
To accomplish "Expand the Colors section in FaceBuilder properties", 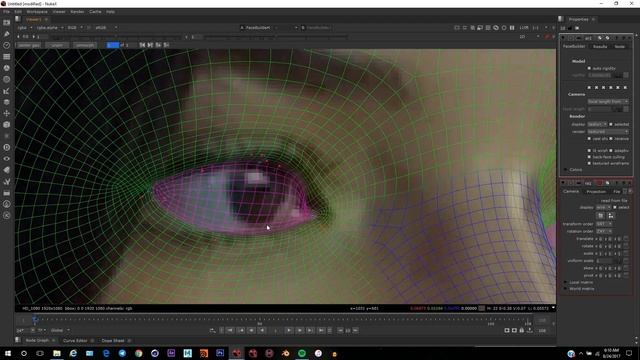I will click(x=565, y=169).
